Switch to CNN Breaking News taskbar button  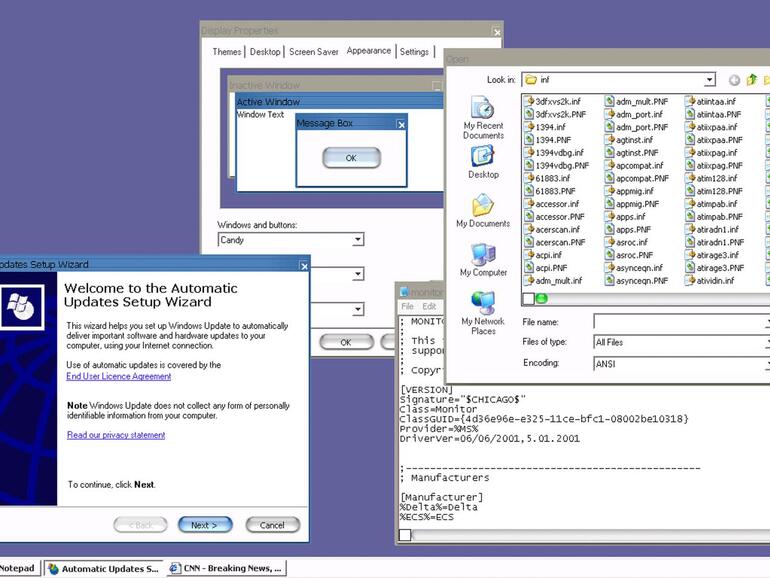pos(226,568)
